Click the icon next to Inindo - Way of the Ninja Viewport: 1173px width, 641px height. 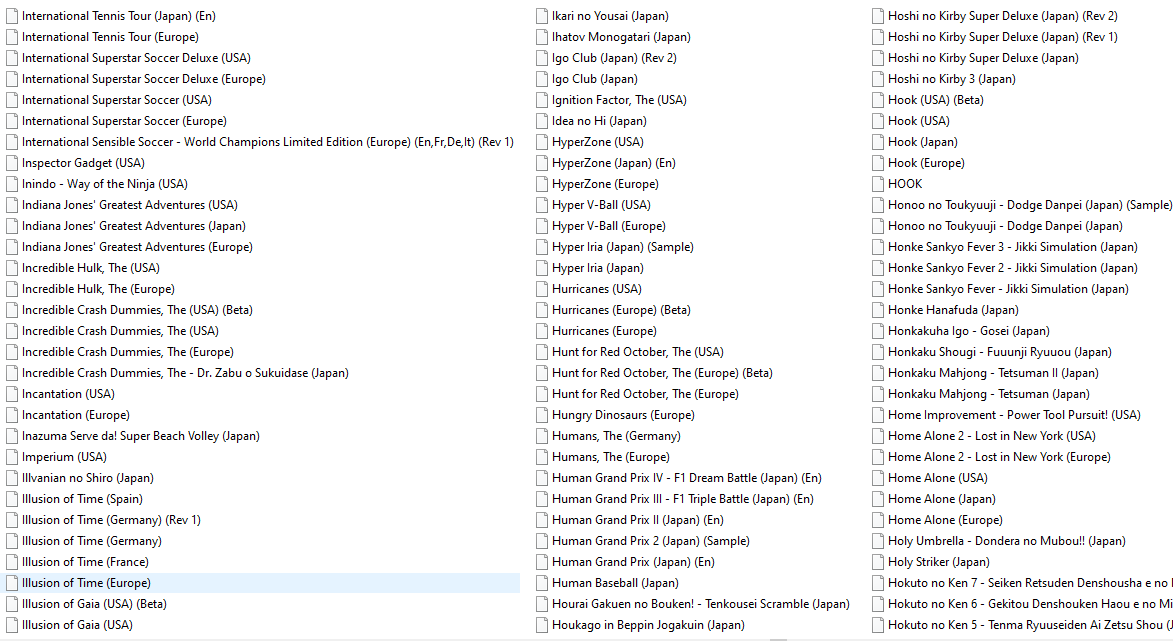point(12,184)
